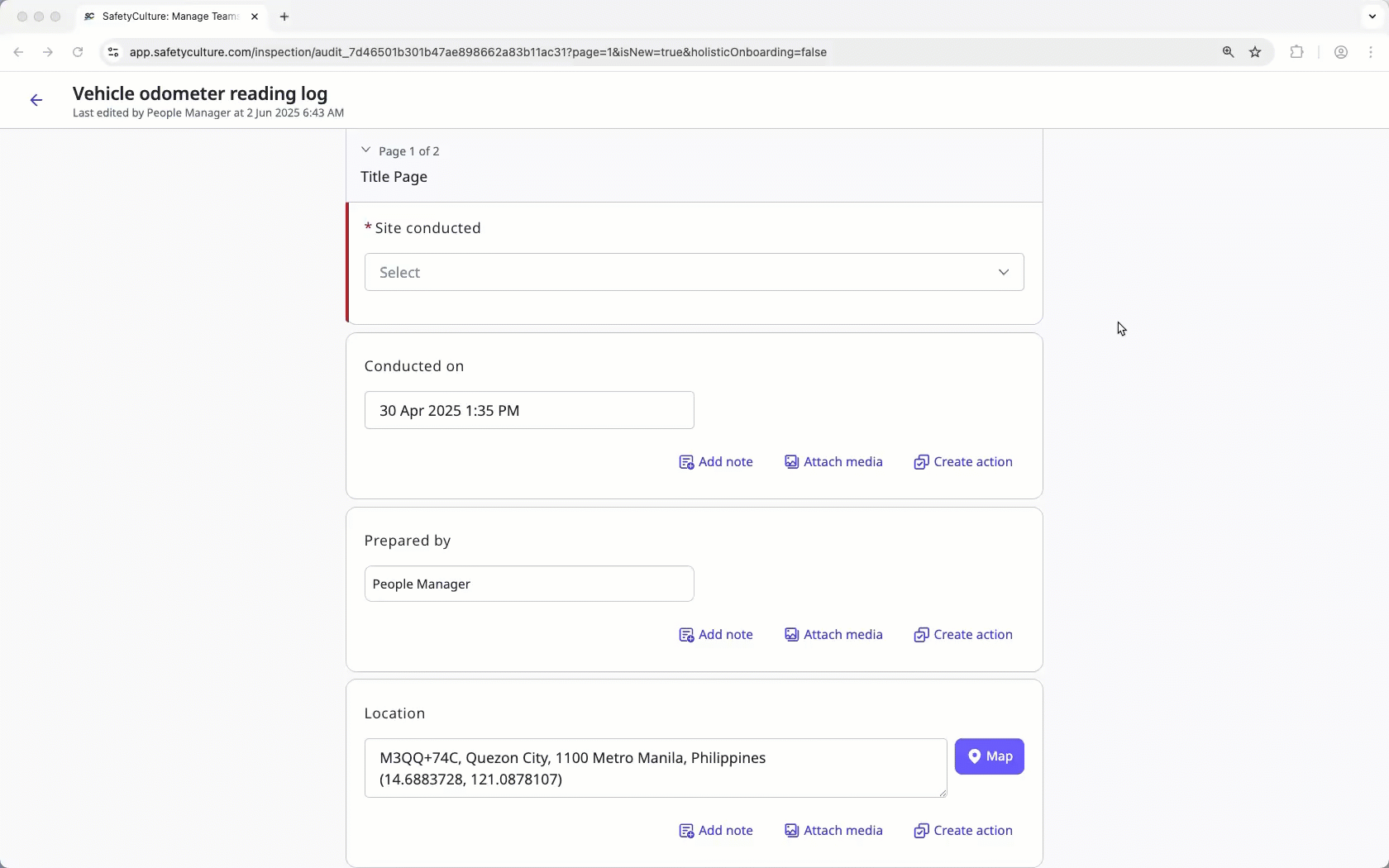Open the tab search dropdown arrow
This screenshot has width=1389, height=868.
tap(1372, 17)
